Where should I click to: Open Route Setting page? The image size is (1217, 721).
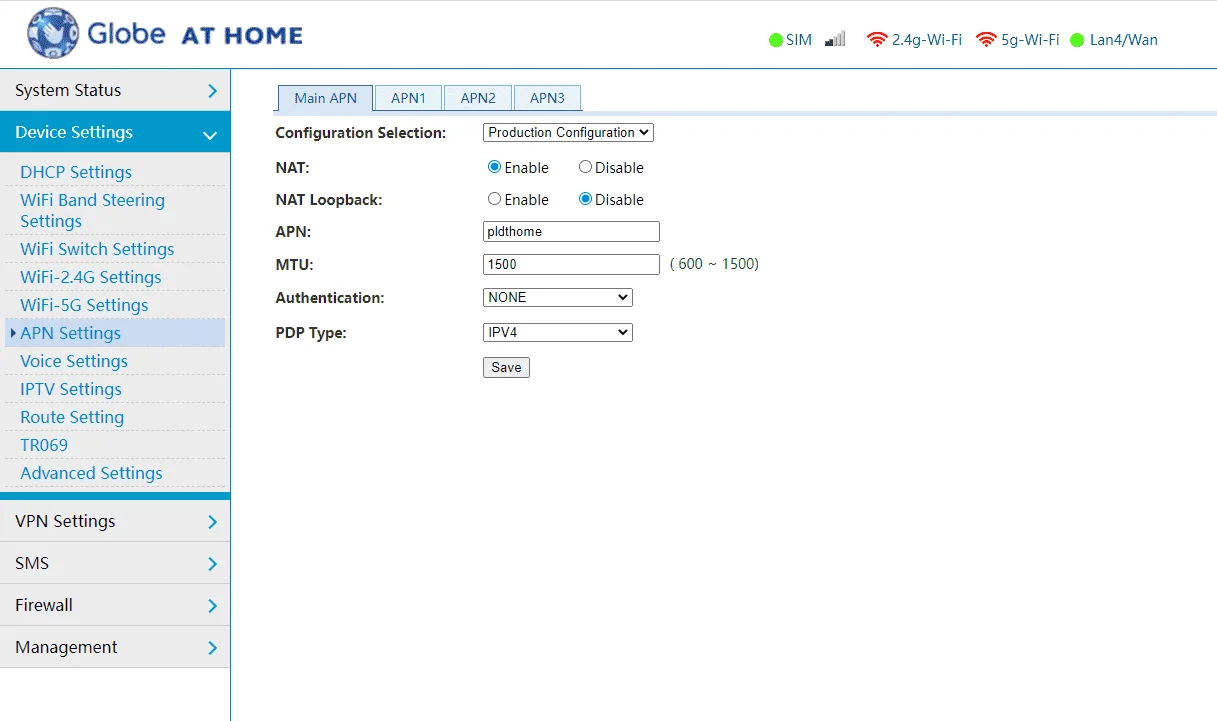72,417
